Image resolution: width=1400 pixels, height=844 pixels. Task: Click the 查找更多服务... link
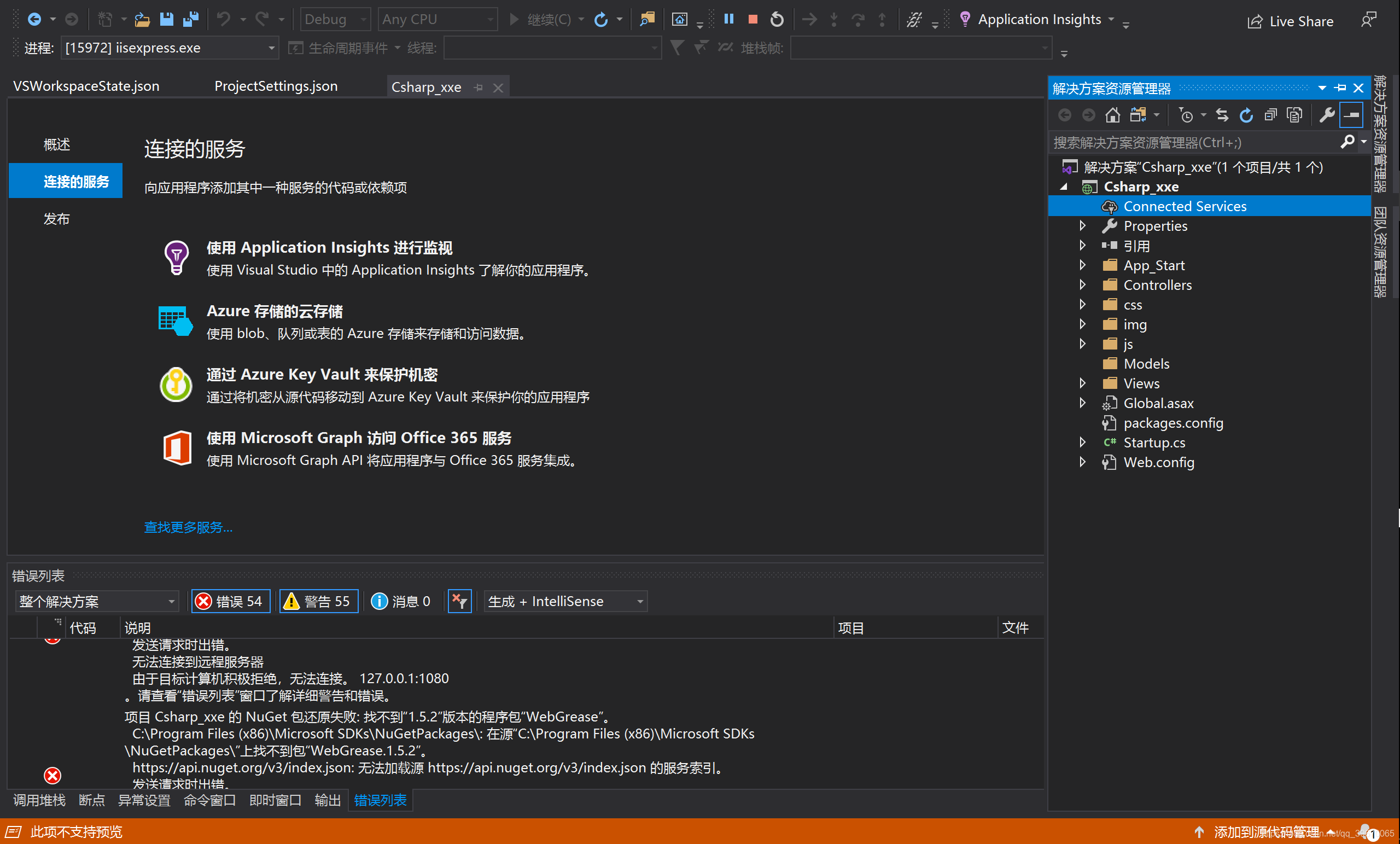pyautogui.click(x=188, y=527)
